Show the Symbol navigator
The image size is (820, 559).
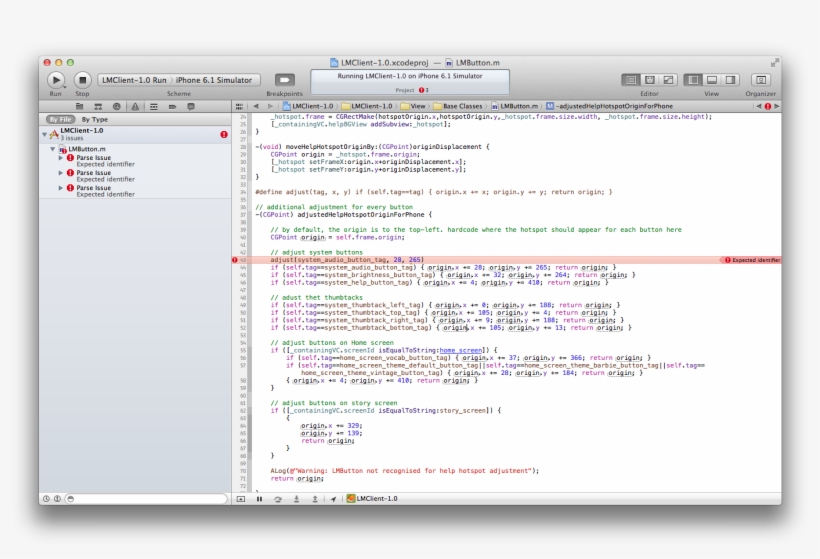(x=98, y=106)
